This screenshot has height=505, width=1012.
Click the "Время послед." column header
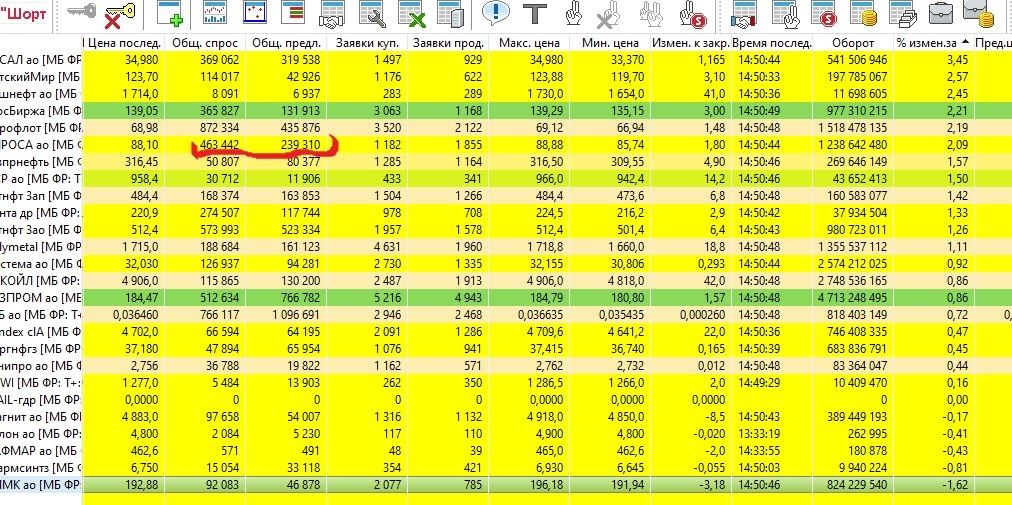[772, 43]
